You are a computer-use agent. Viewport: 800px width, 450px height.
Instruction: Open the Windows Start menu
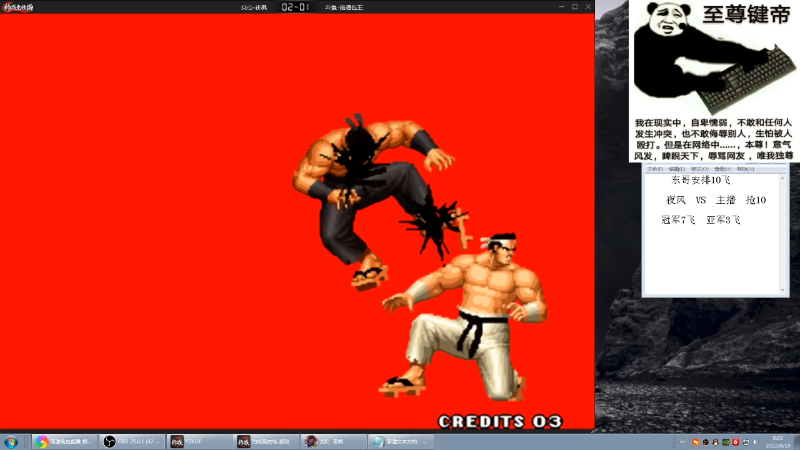[x=11, y=442]
